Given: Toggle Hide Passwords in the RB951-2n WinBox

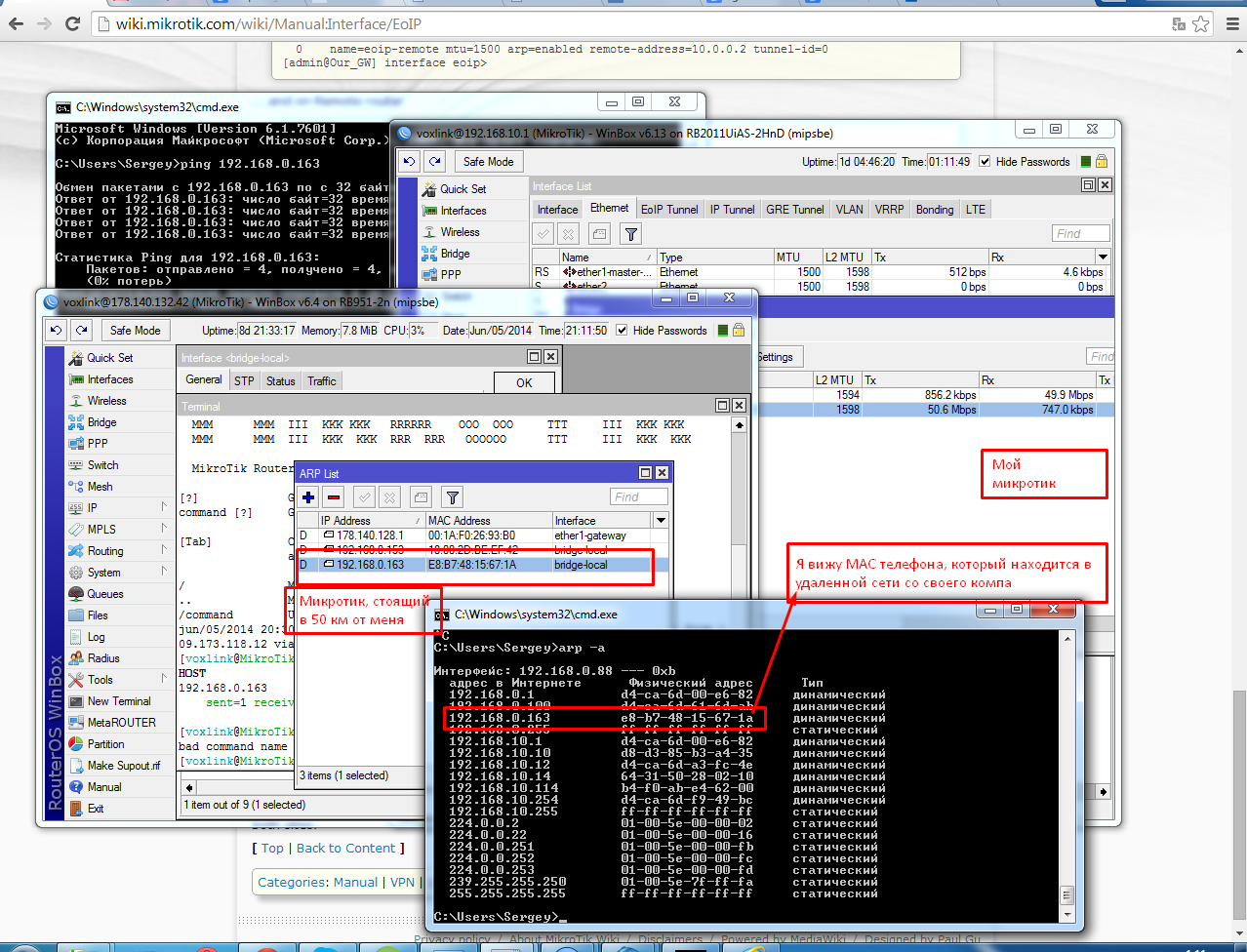Looking at the screenshot, I should [623, 331].
